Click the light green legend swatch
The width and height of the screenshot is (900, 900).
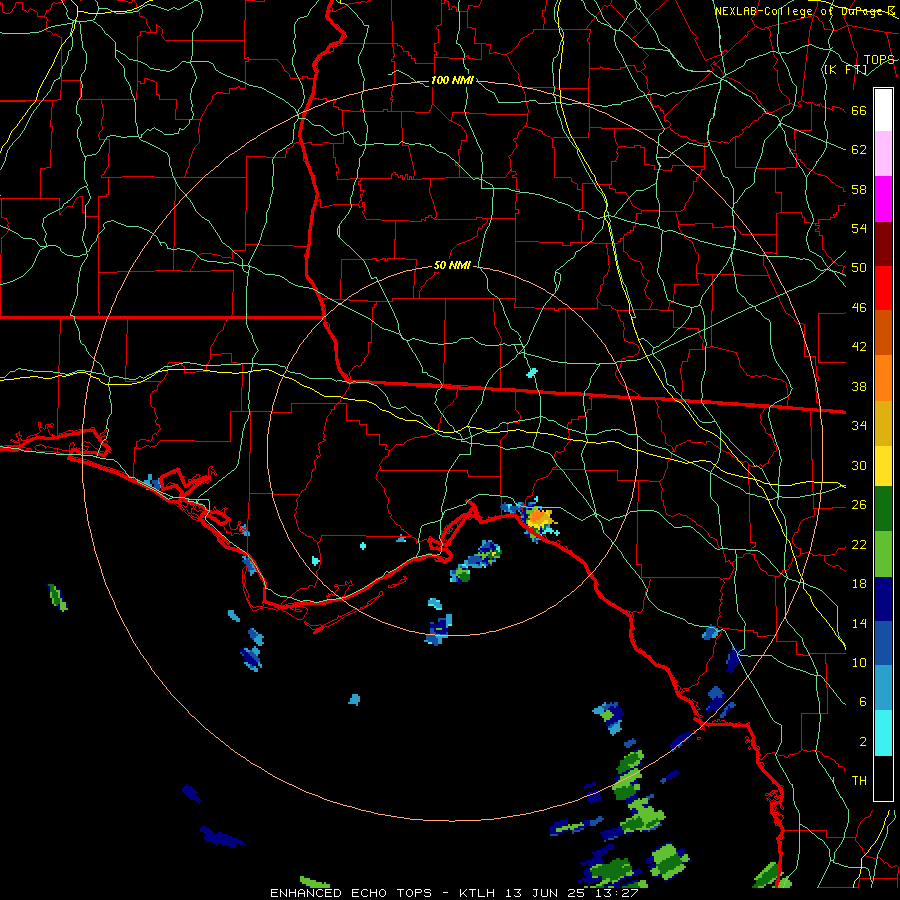click(883, 554)
